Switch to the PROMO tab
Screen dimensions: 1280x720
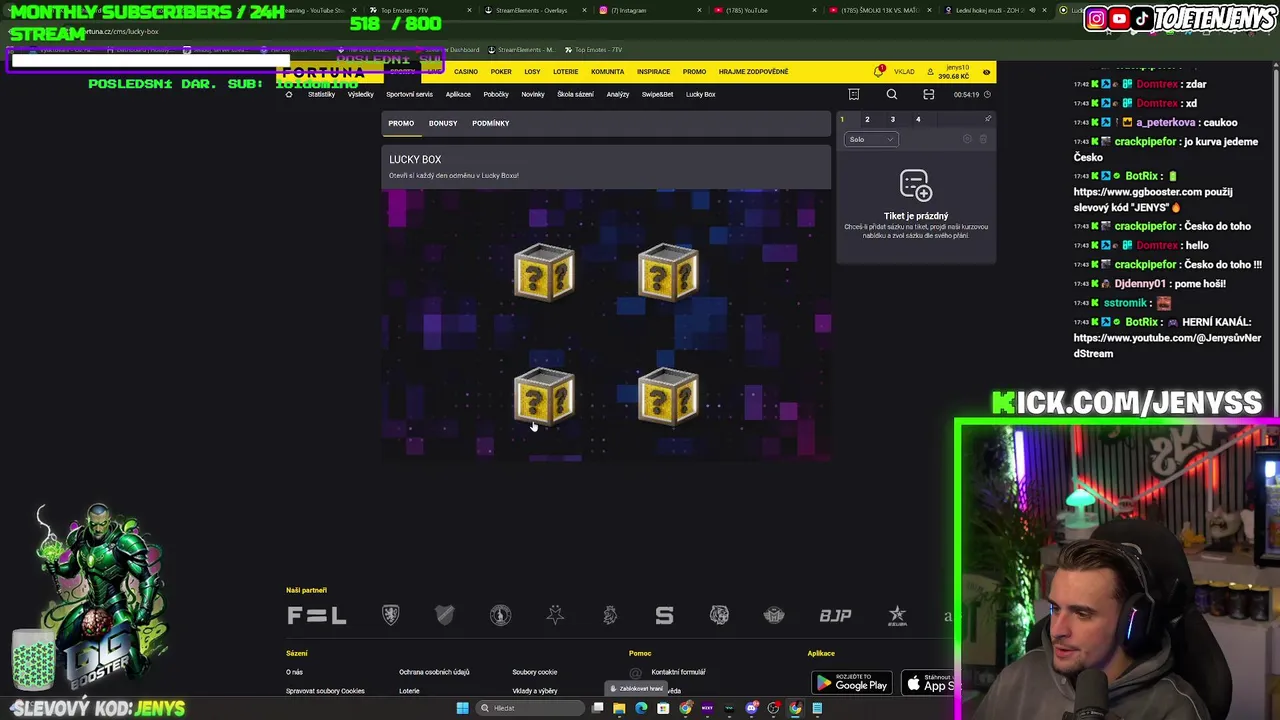[401, 123]
